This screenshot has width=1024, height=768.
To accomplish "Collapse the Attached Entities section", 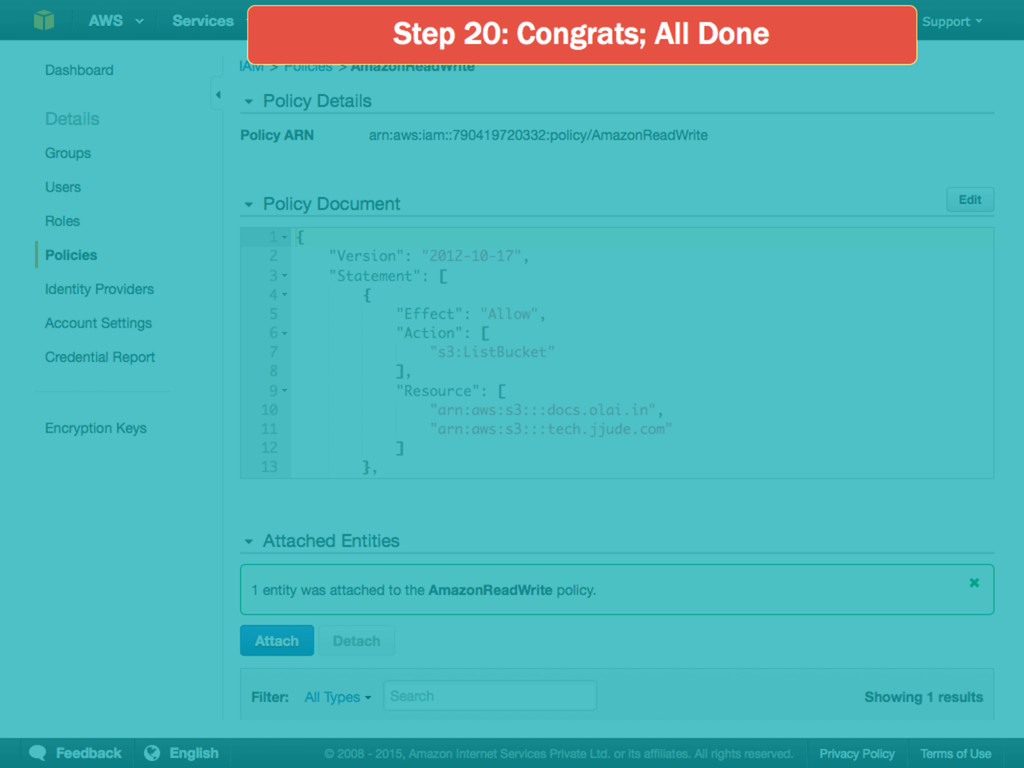I will (x=248, y=541).
